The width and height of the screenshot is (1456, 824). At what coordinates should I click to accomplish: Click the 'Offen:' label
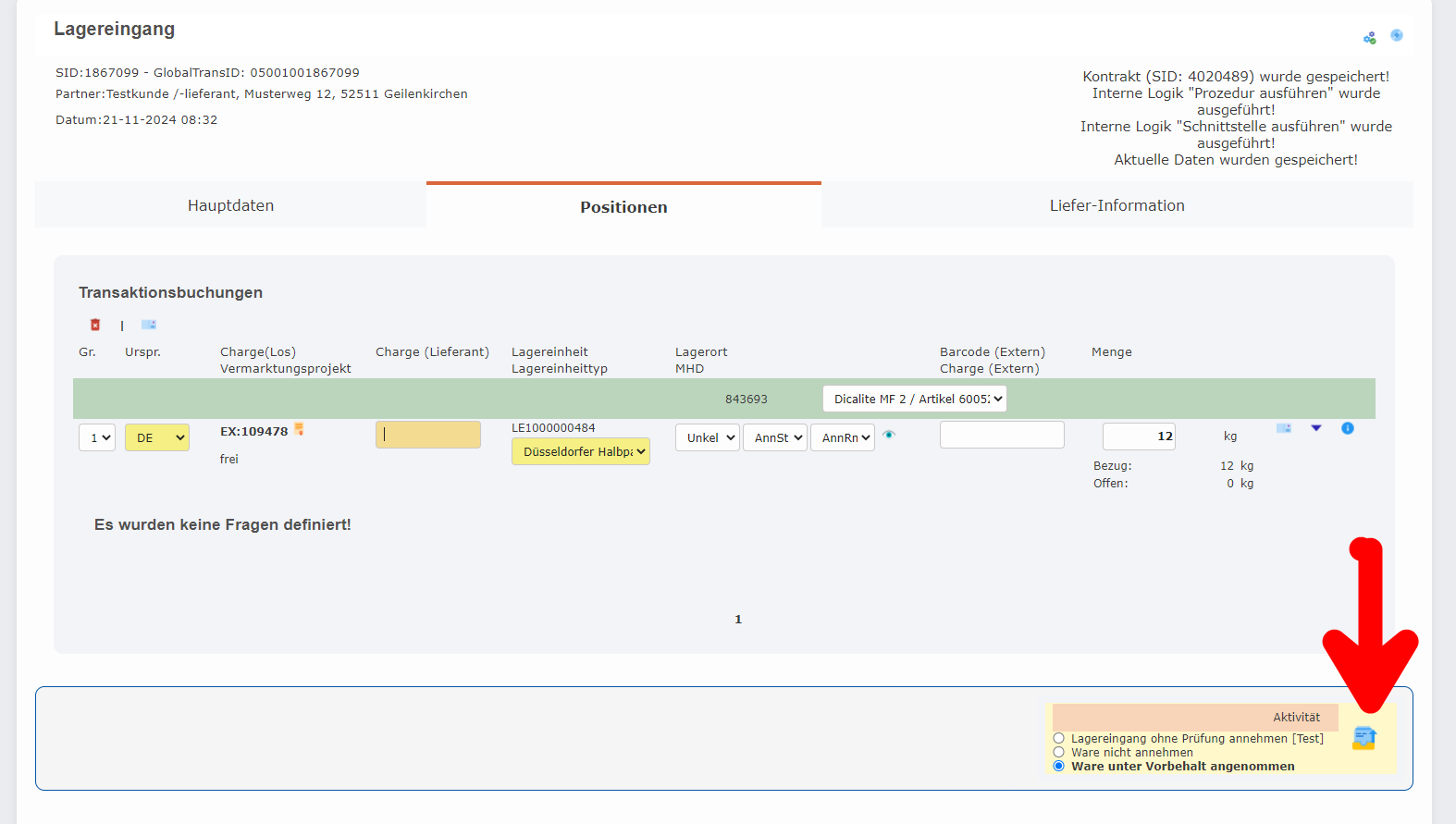click(x=1111, y=484)
